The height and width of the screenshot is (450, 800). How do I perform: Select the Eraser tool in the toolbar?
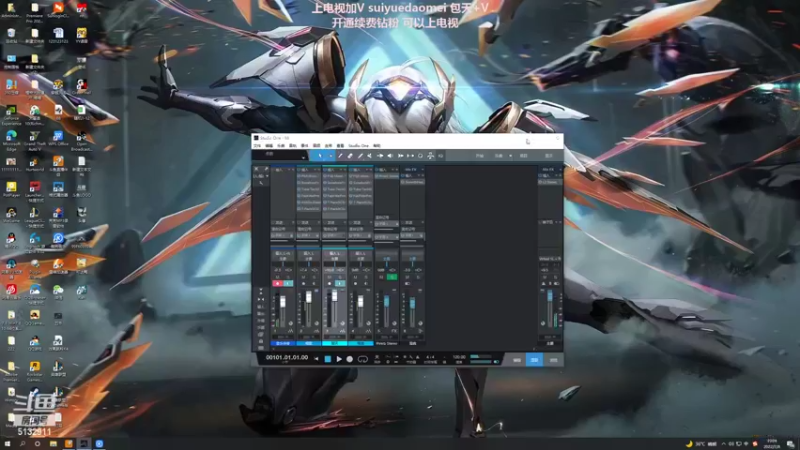(350, 156)
